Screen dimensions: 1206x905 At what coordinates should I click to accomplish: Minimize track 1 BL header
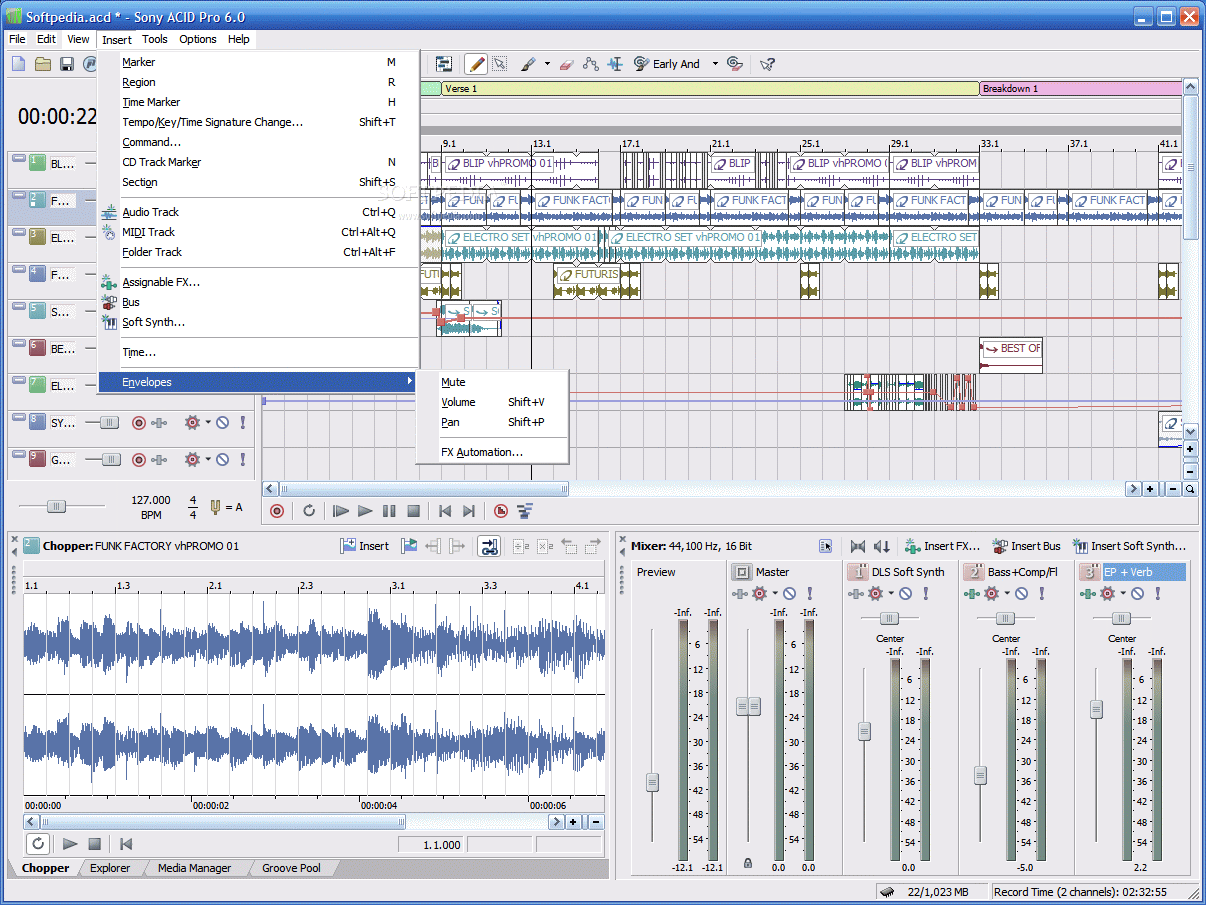17,159
